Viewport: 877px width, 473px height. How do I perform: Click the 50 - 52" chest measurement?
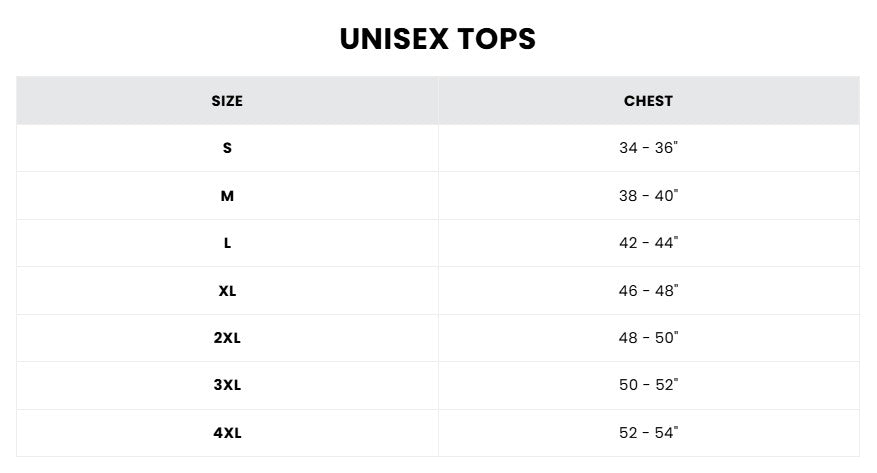click(x=648, y=385)
